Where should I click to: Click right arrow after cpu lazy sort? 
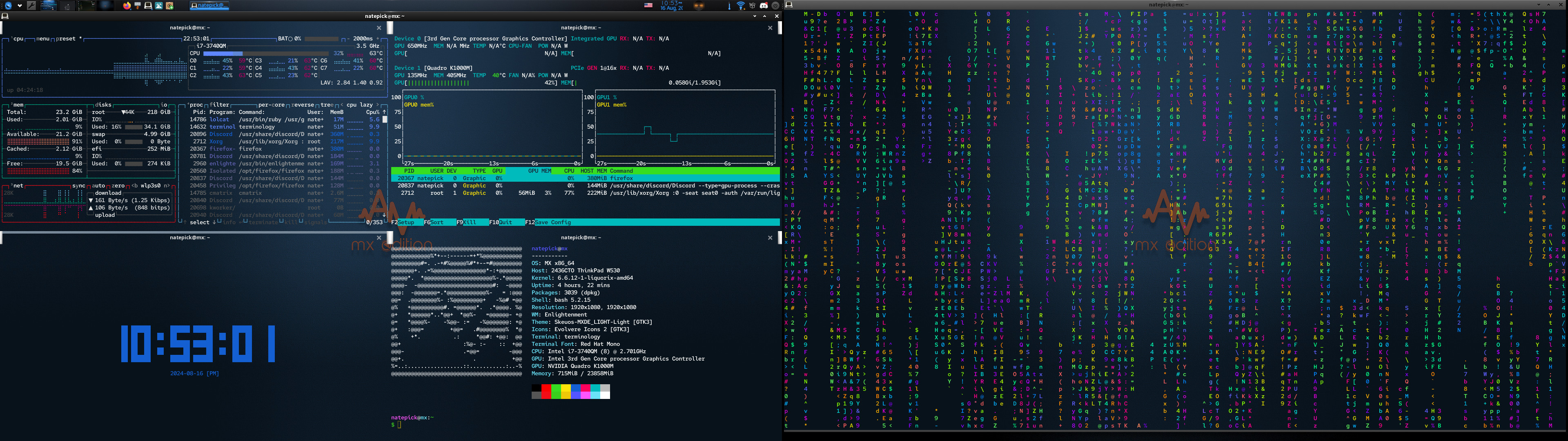coord(377,105)
